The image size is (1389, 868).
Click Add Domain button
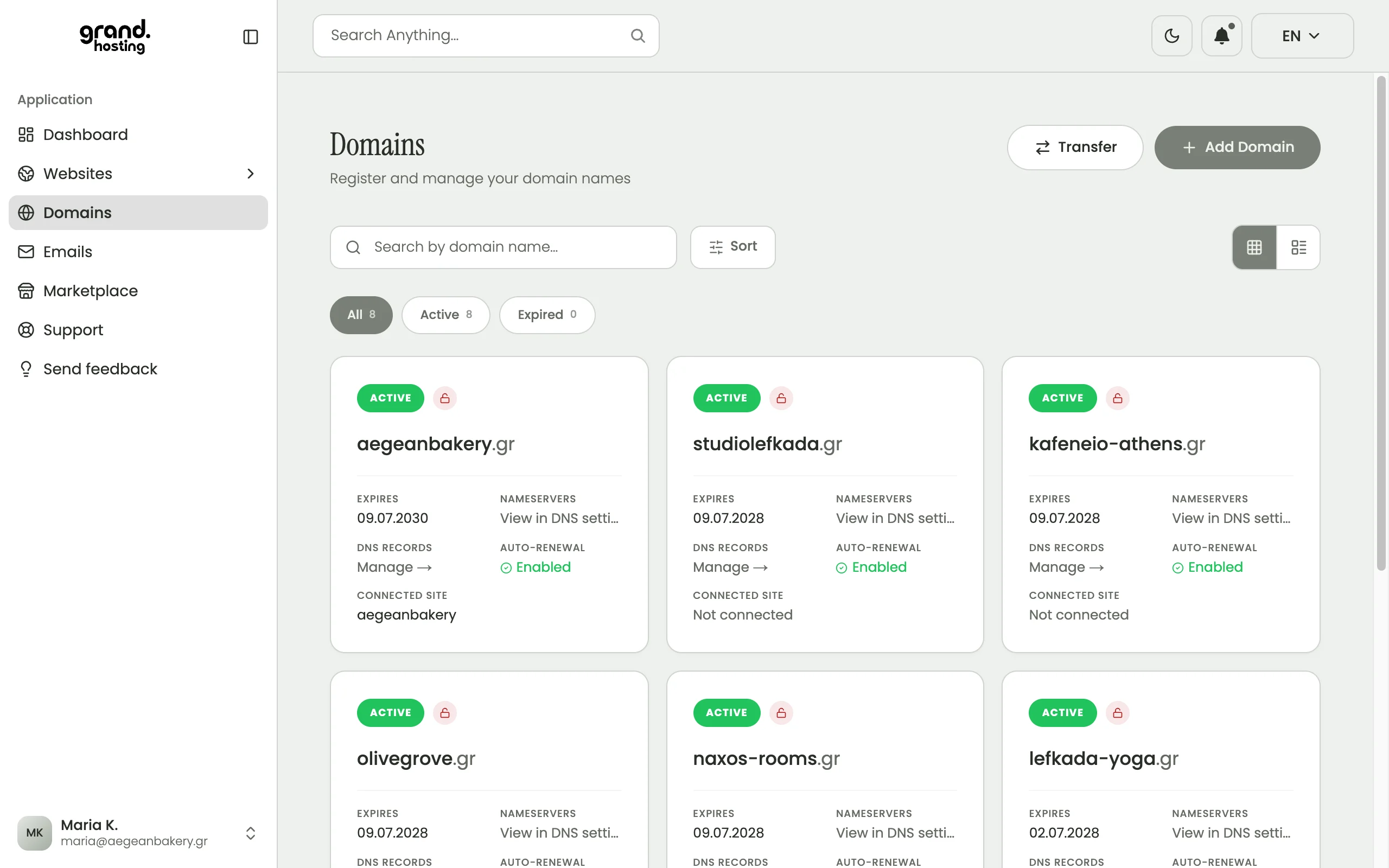tap(1237, 147)
